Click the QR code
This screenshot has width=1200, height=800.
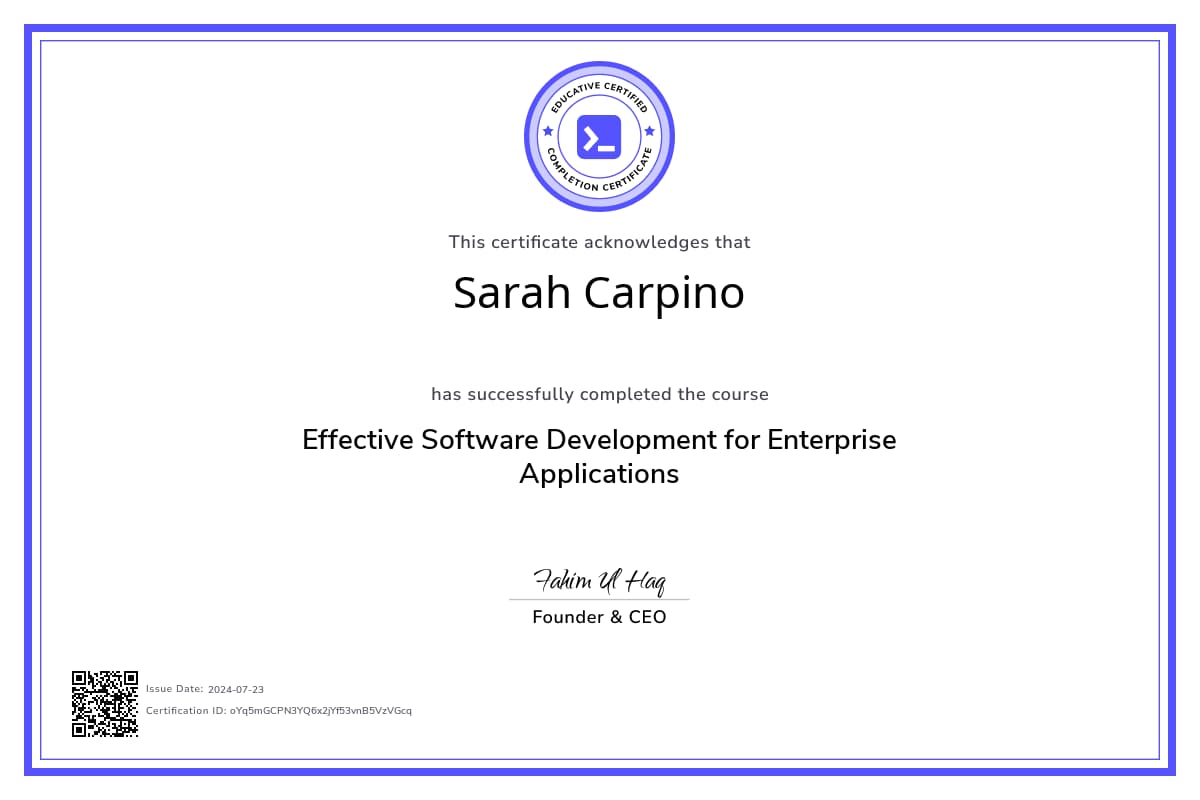pyautogui.click(x=104, y=704)
